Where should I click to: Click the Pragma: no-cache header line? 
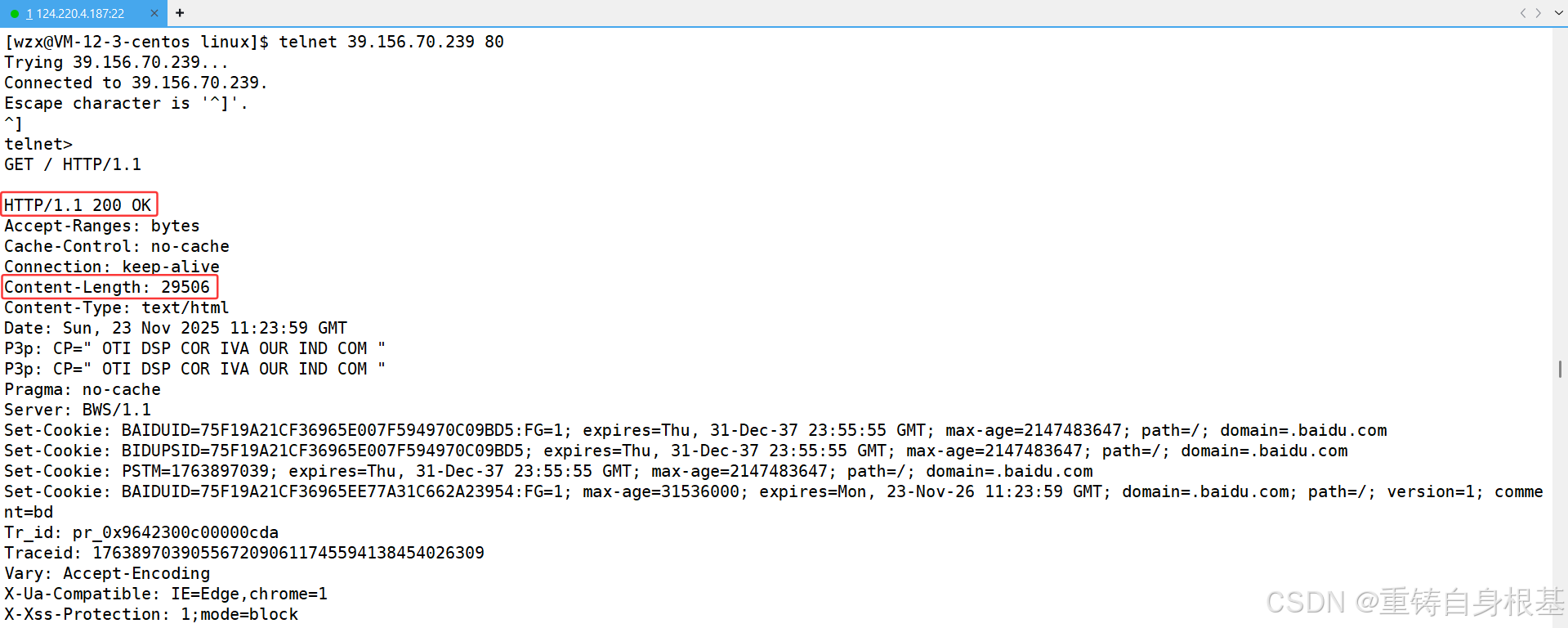tap(83, 389)
